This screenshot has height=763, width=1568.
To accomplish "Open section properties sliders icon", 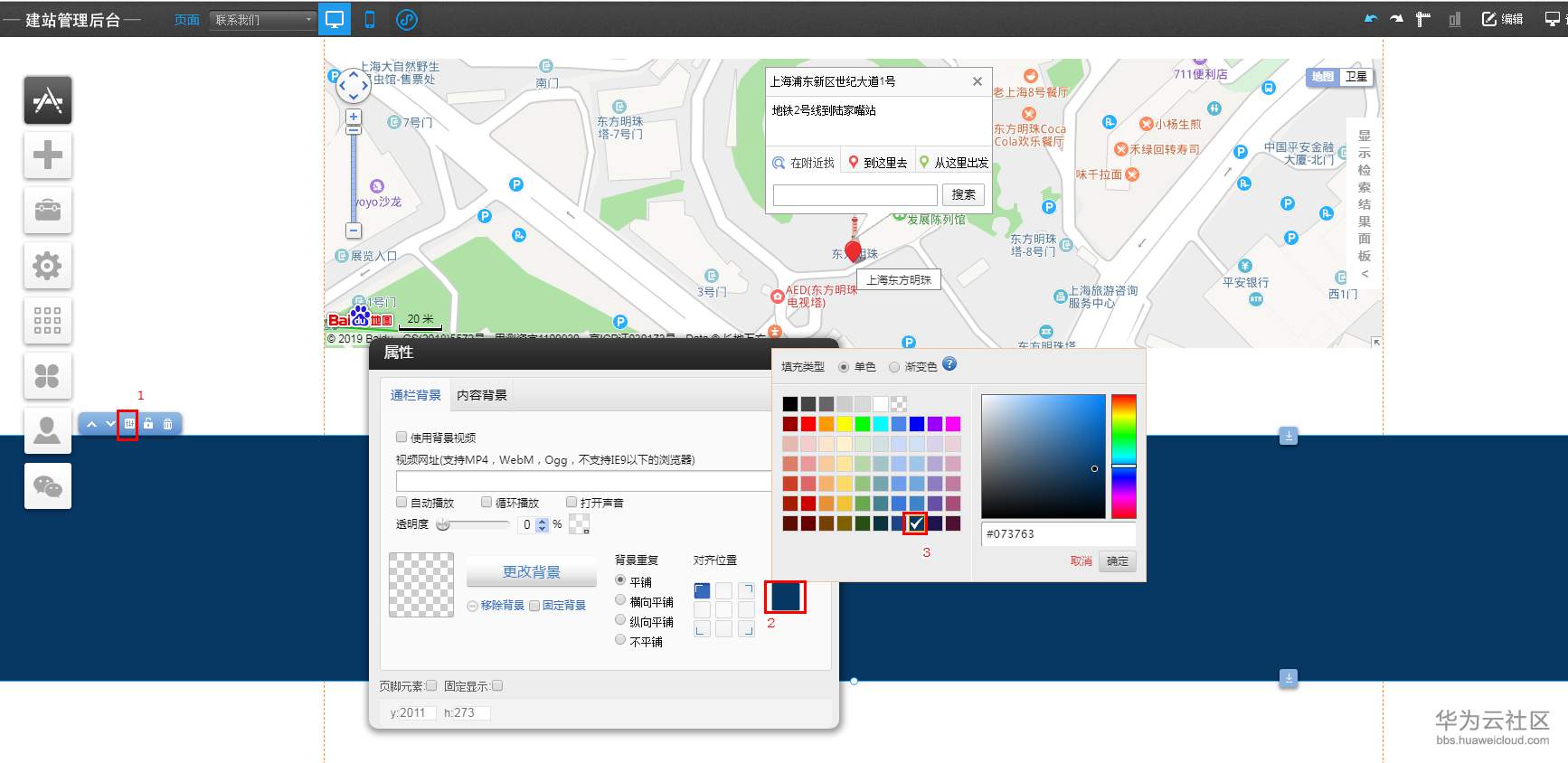I will pyautogui.click(x=129, y=424).
